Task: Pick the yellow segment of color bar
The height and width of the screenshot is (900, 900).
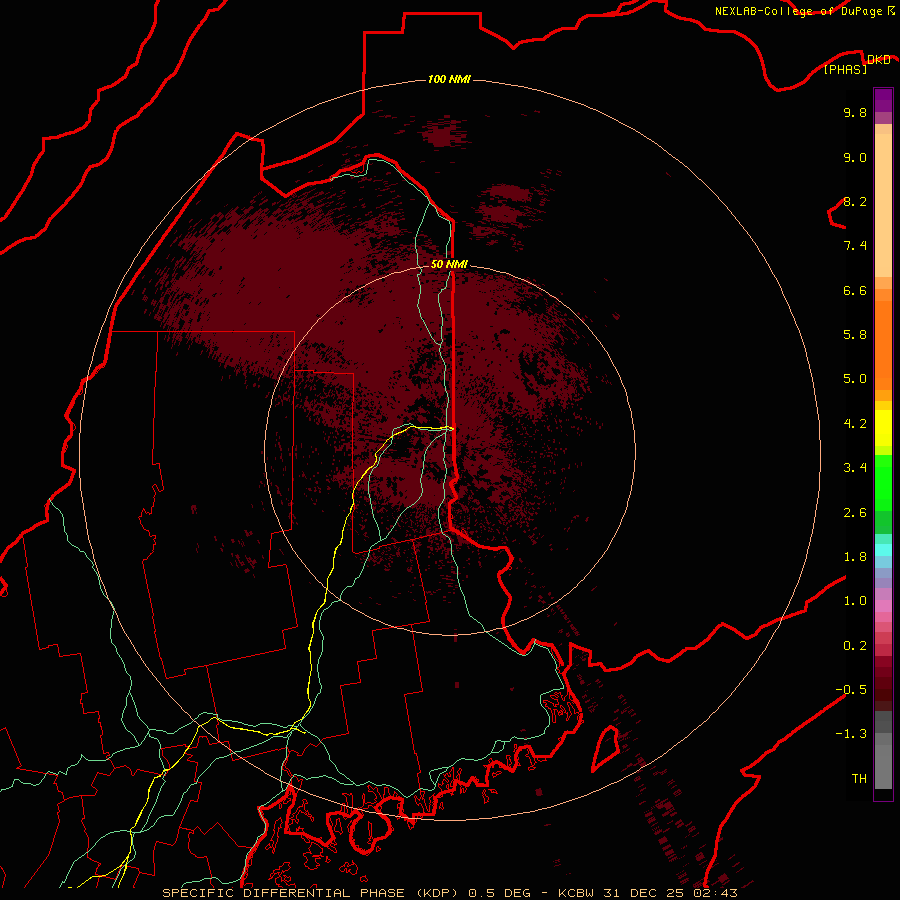Action: (883, 428)
